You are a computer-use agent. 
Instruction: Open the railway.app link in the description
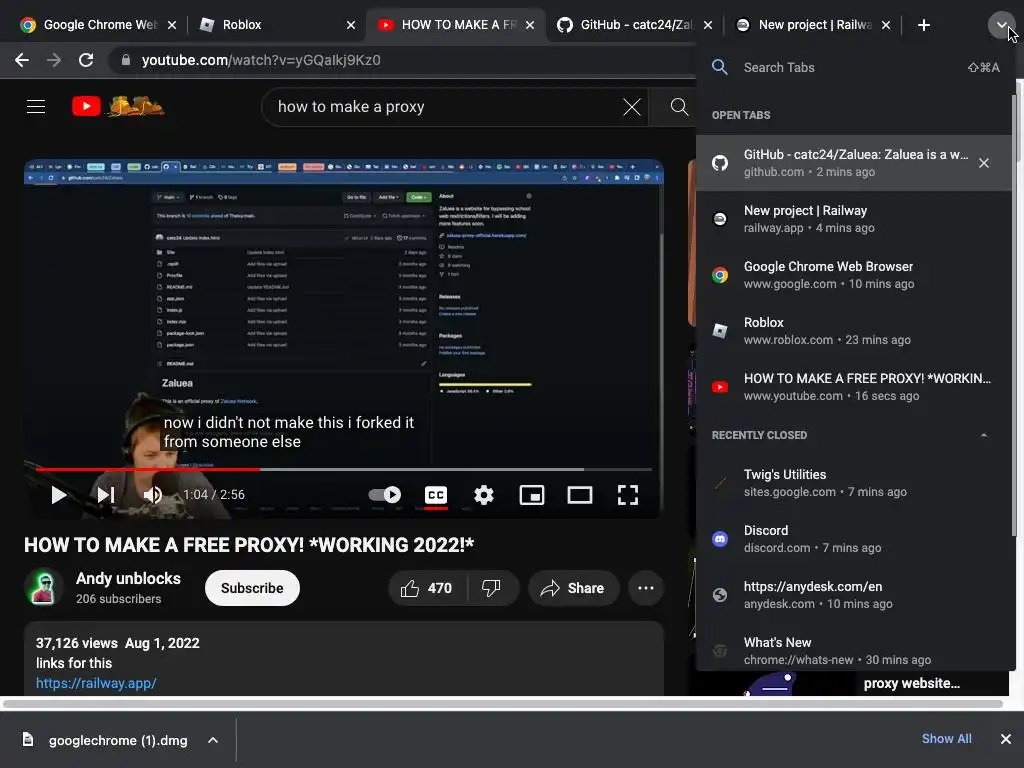pyautogui.click(x=96, y=683)
